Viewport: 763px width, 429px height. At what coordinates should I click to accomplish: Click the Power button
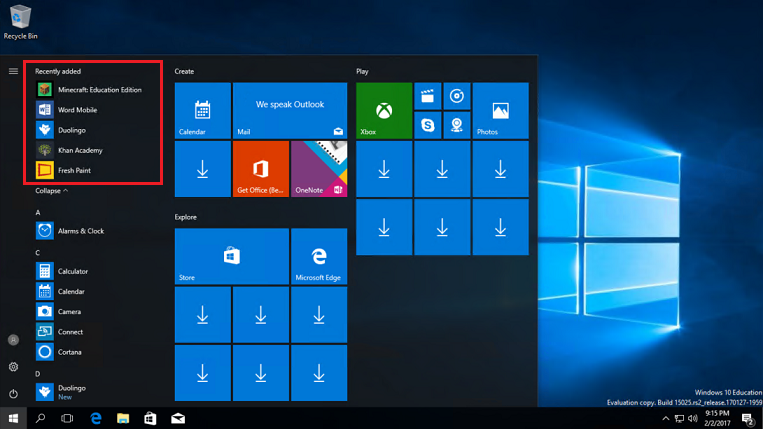click(13, 394)
